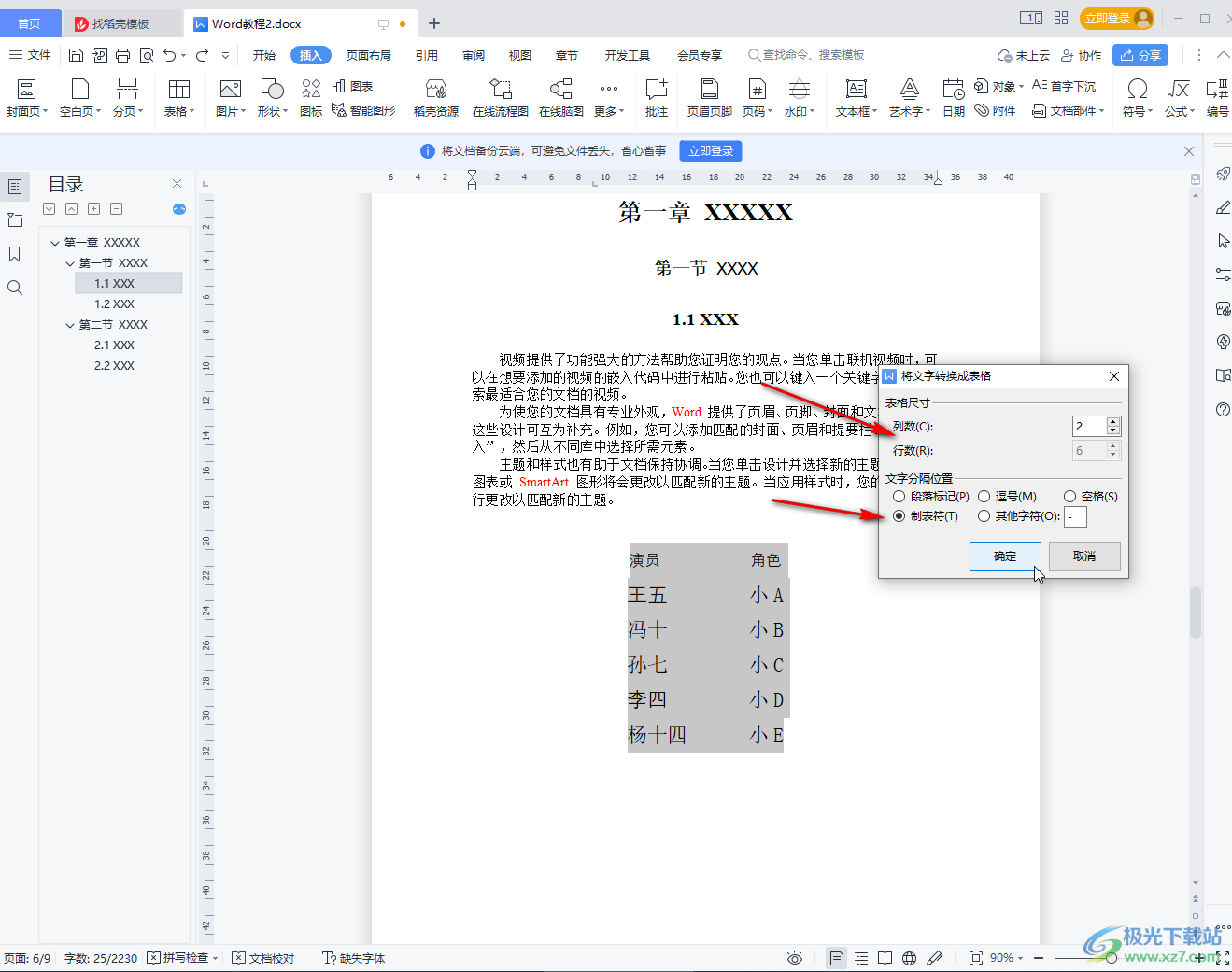Click the print icon in quick toolbar
Image resolution: width=1232 pixels, height=972 pixels.
pyautogui.click(x=123, y=55)
